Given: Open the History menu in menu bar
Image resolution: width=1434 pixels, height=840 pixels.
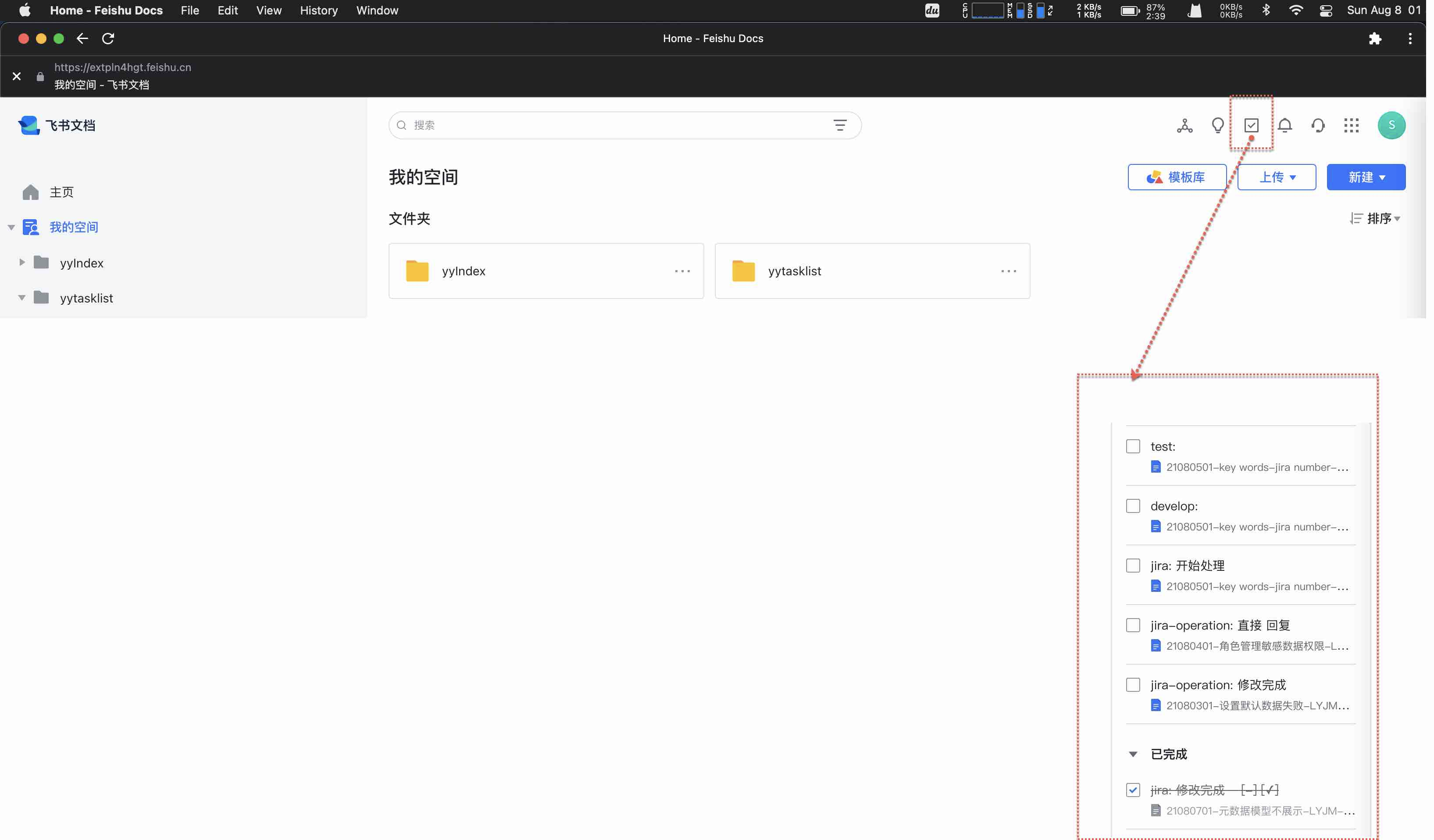Looking at the screenshot, I should tap(319, 10).
